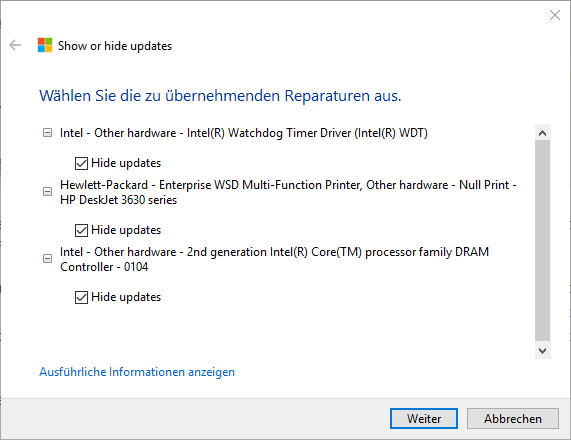Uncheck Hide updates for HP DeskJet 3630 series
Viewport: 571px width, 440px height.
(x=81, y=230)
